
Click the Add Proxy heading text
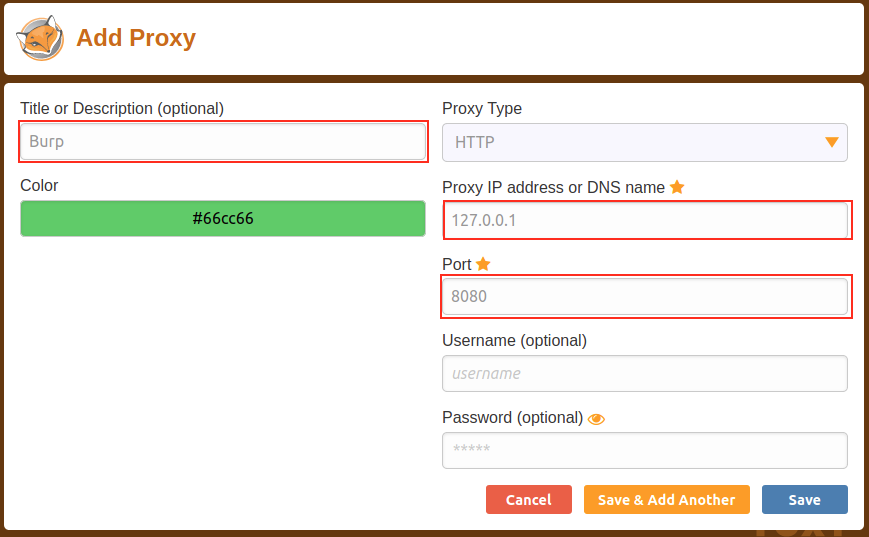136,38
